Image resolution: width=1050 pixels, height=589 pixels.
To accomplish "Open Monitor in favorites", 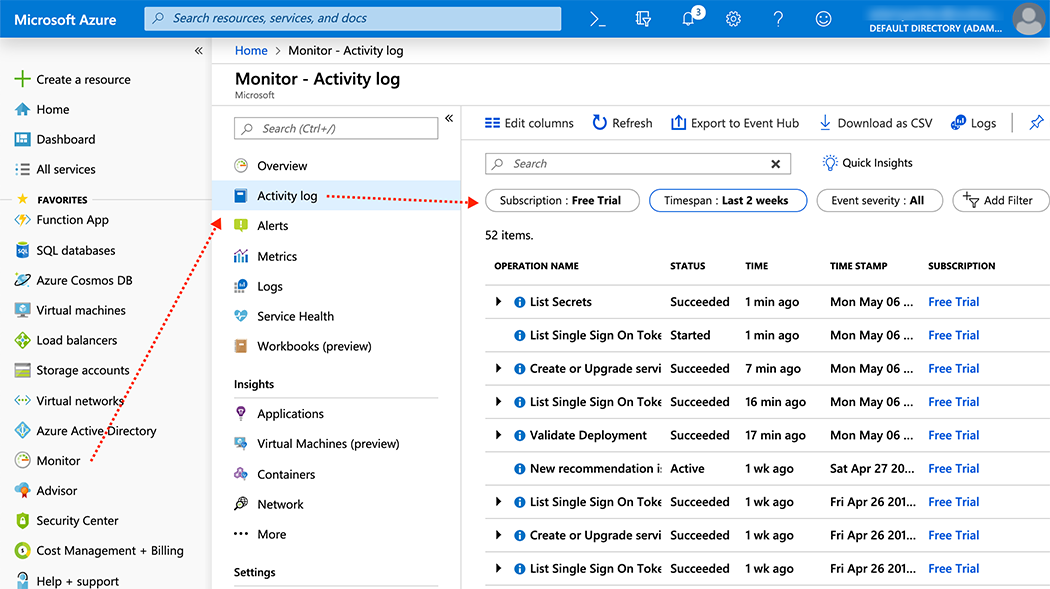I will coord(48,460).
